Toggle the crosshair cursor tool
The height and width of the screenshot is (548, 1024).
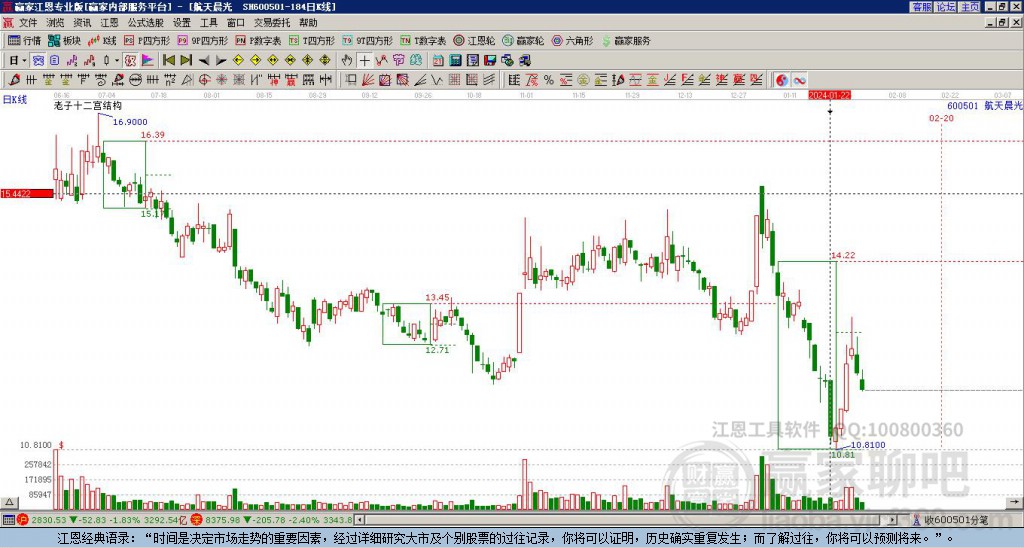click(364, 61)
